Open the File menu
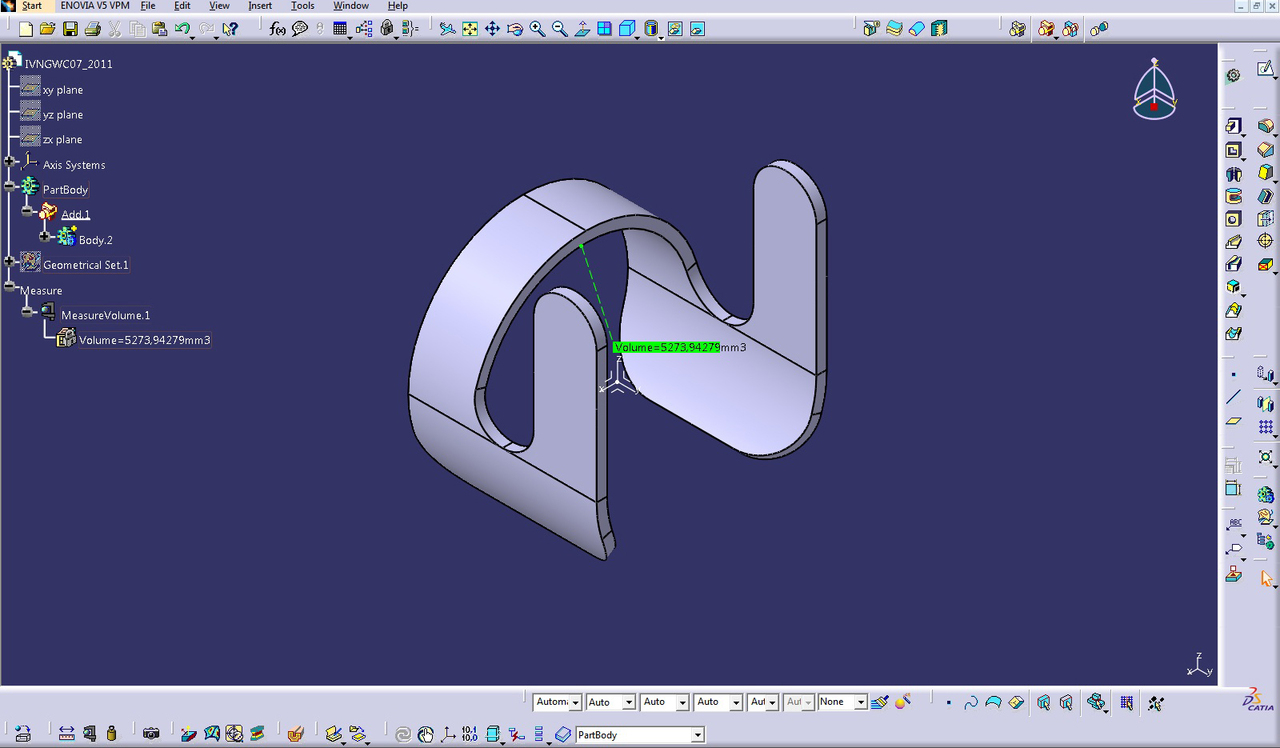This screenshot has width=1280, height=748. (148, 6)
